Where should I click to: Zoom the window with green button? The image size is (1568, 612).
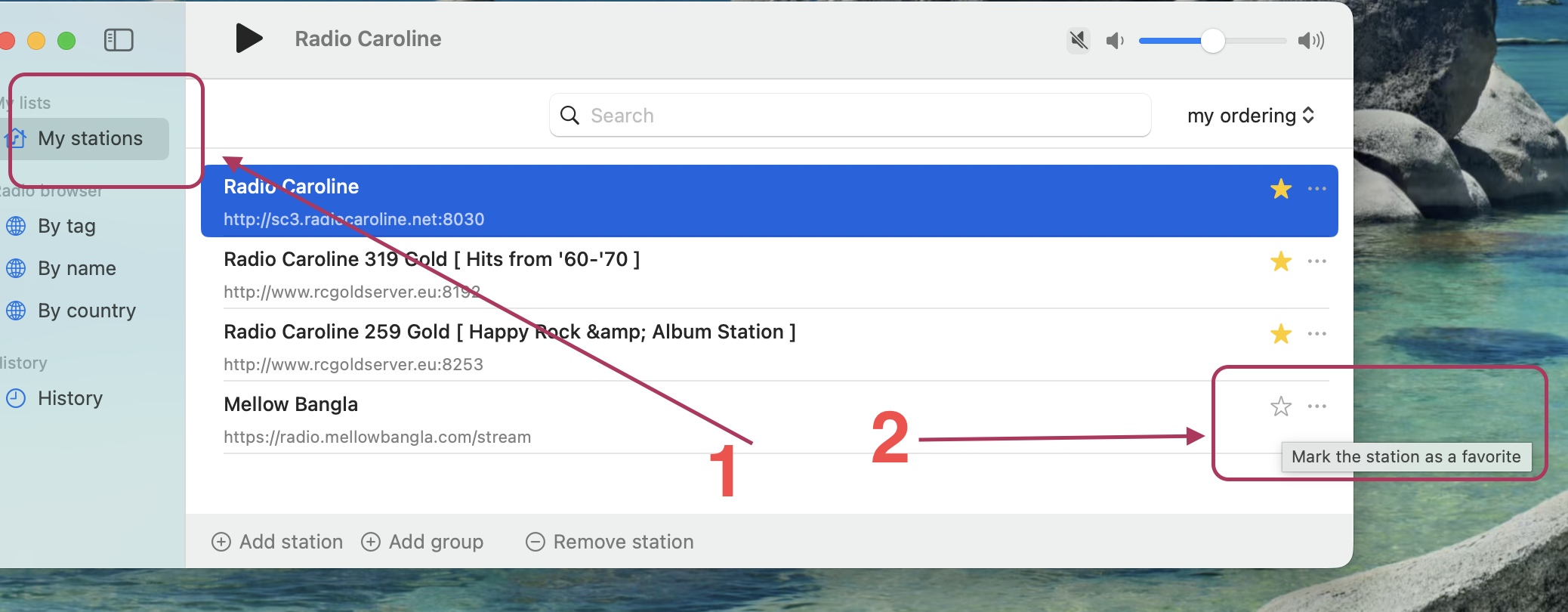66,40
